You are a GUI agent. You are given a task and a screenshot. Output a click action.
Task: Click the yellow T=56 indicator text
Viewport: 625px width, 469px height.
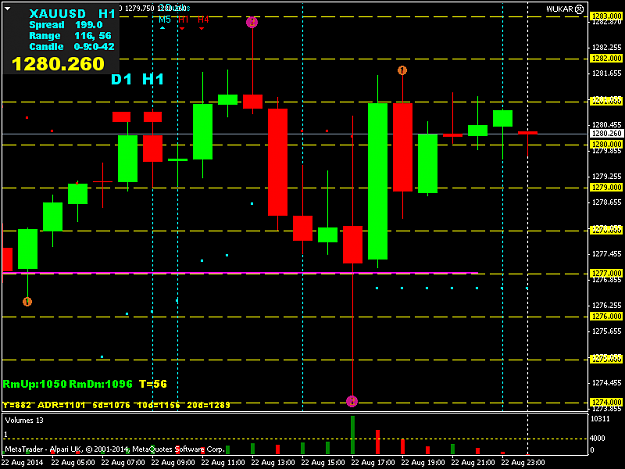(x=153, y=384)
